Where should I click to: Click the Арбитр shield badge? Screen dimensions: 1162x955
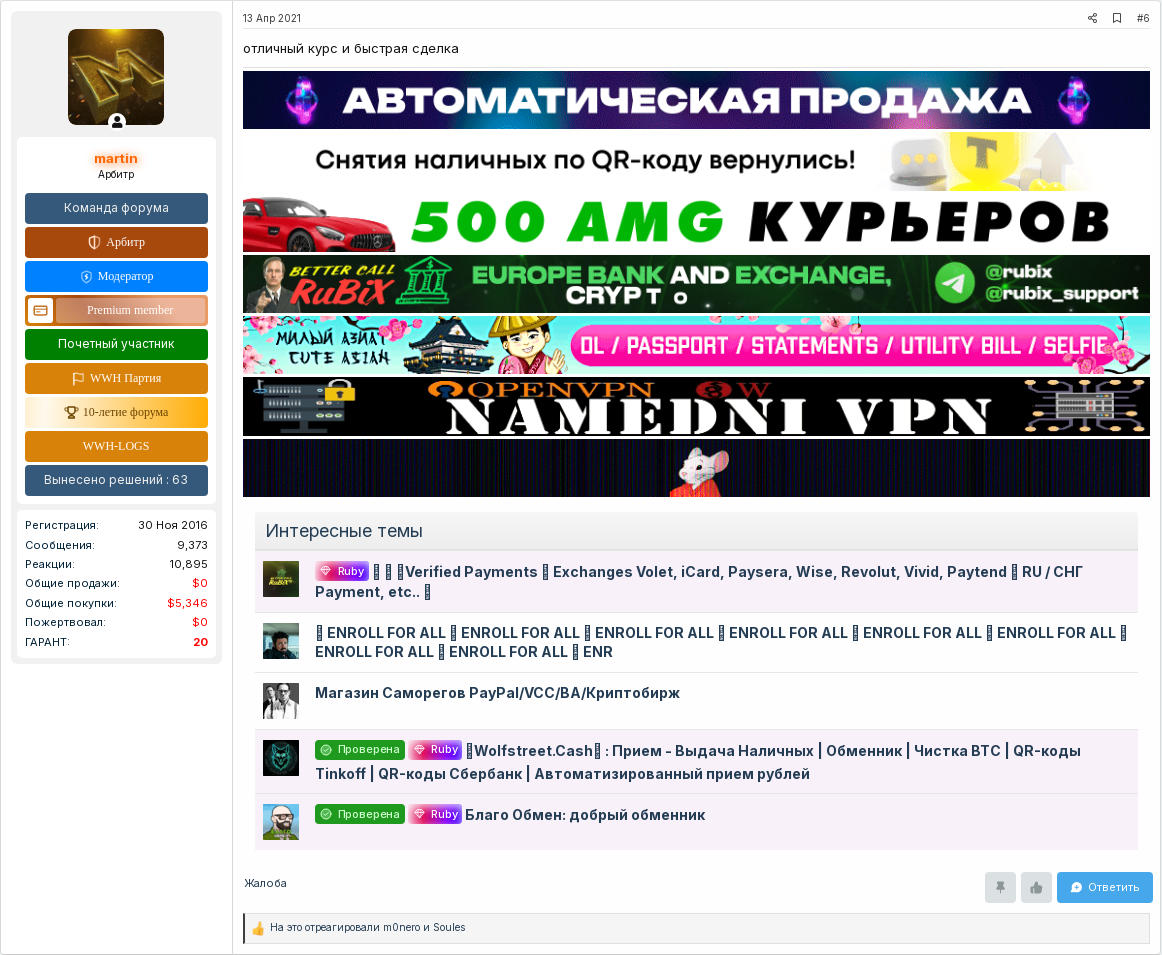[x=116, y=242]
